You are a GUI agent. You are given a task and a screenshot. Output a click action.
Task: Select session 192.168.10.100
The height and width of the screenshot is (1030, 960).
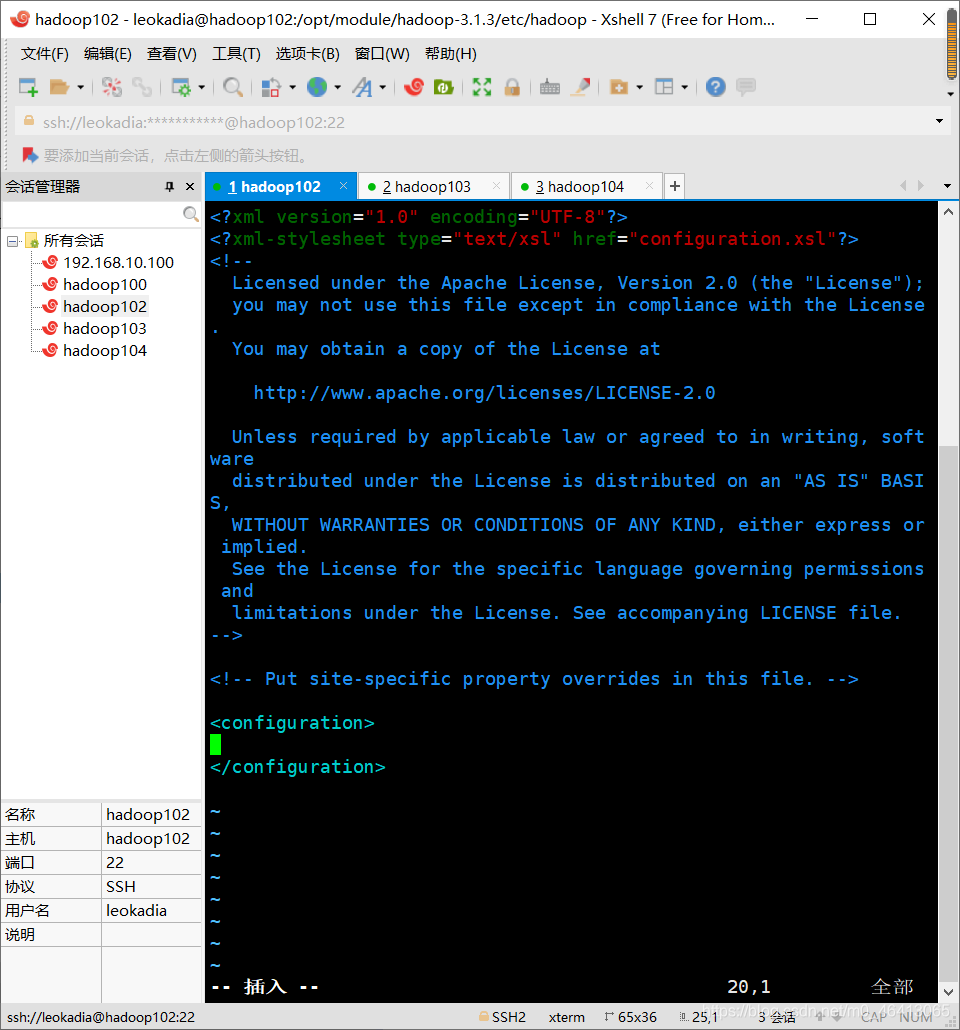click(118, 263)
